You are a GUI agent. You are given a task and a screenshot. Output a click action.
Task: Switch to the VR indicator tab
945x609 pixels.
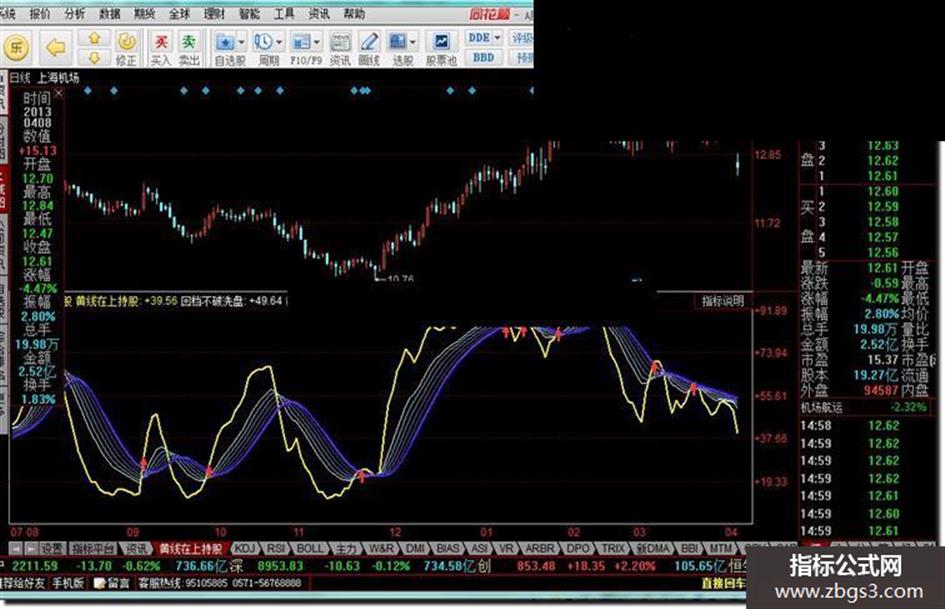507,548
